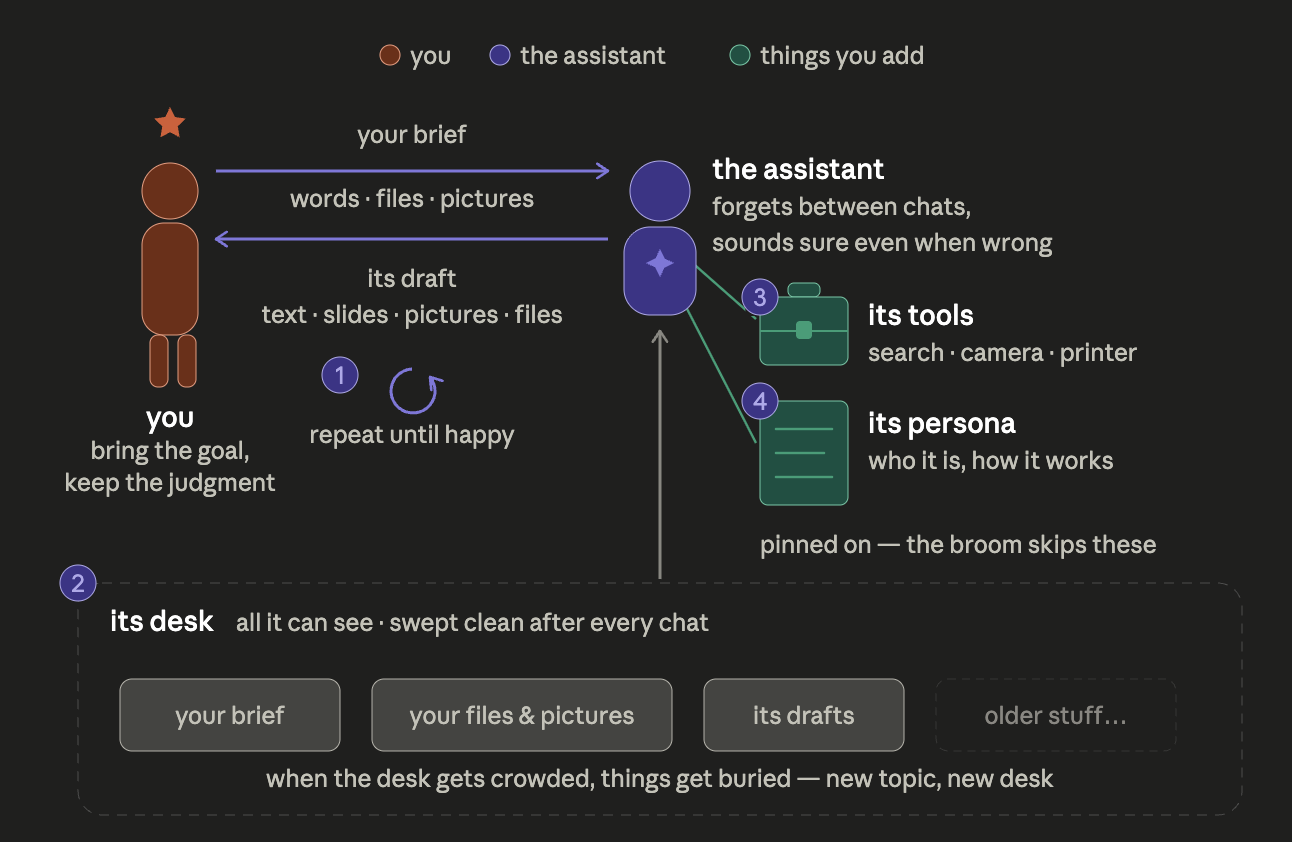Click the 'your brief' desk card
This screenshot has width=1292, height=842.
click(x=230, y=715)
